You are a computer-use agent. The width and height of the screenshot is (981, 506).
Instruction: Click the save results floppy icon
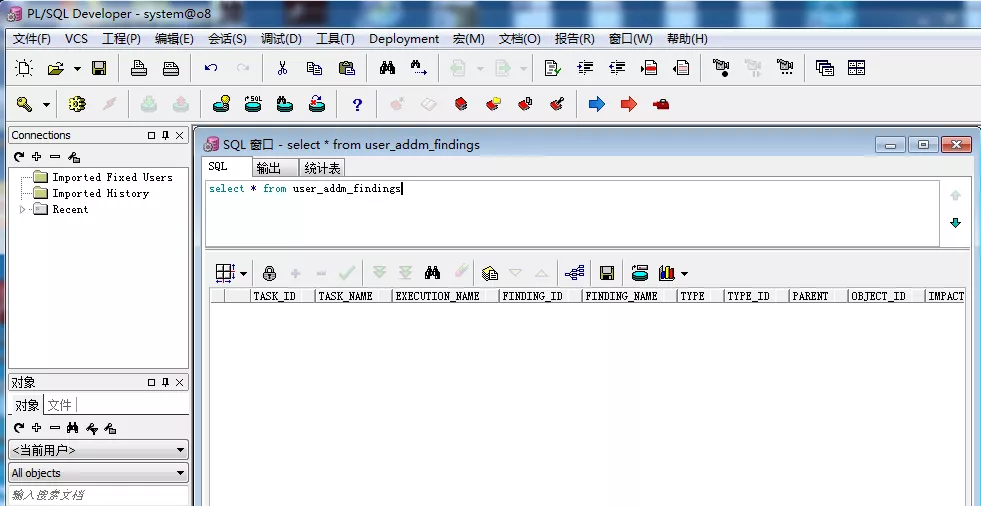(606, 273)
